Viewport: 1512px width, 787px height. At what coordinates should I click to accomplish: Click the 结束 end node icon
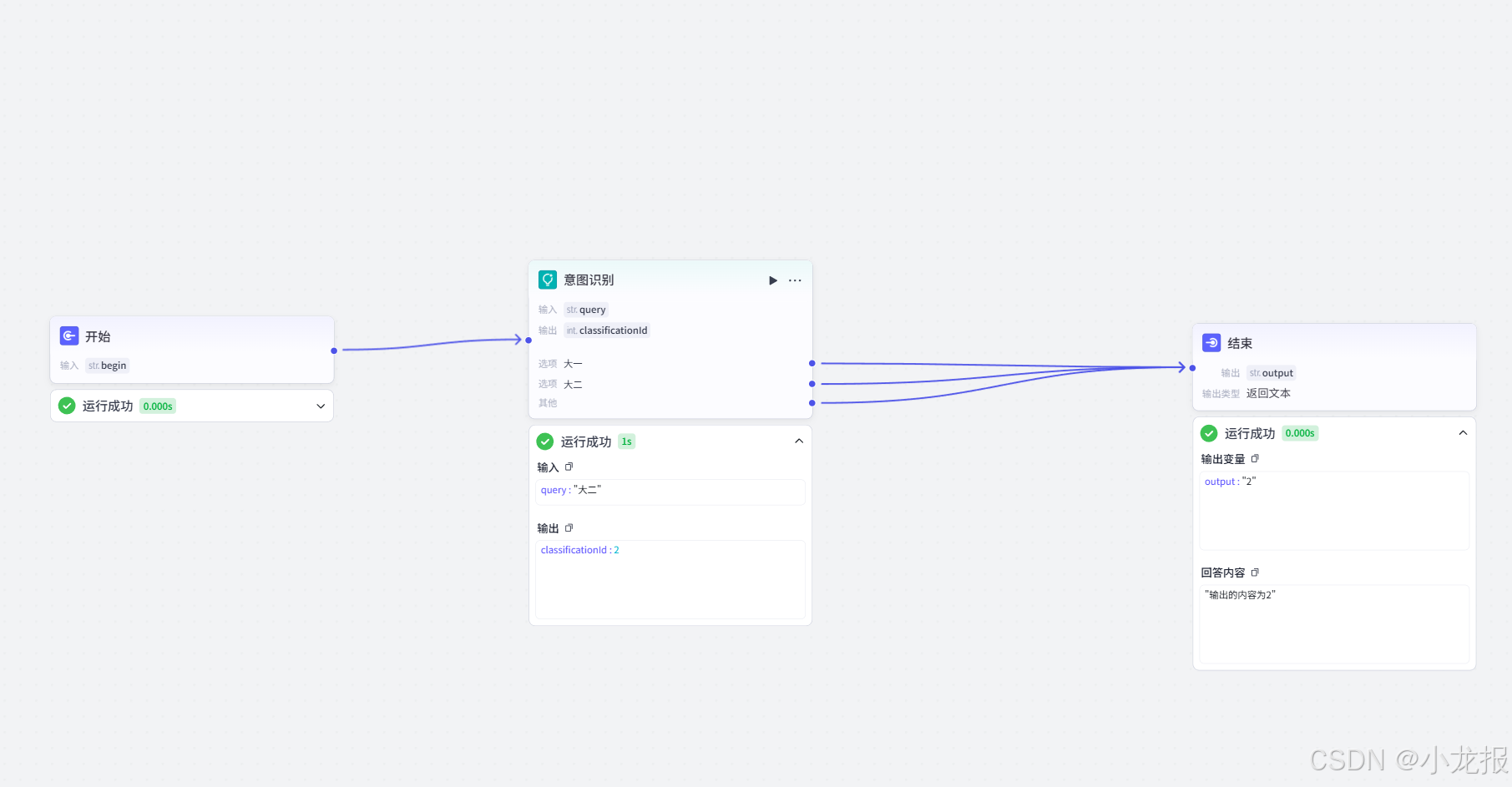(1211, 343)
